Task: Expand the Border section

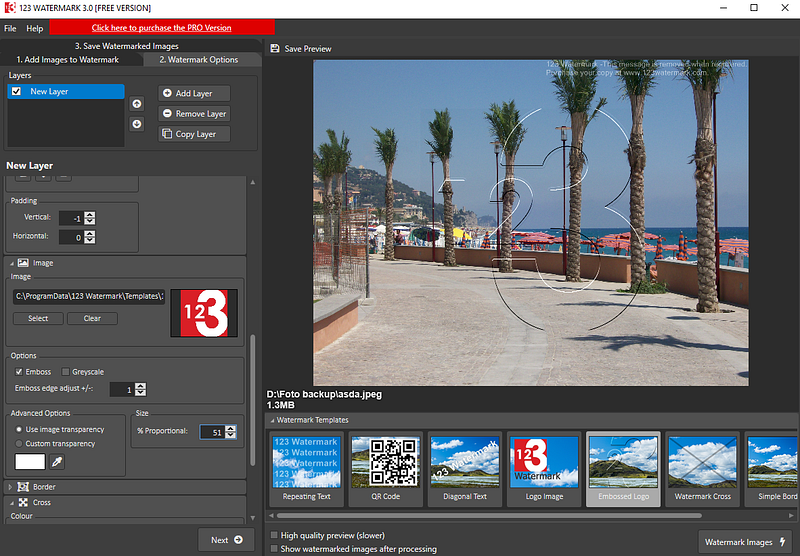Action: coord(10,487)
